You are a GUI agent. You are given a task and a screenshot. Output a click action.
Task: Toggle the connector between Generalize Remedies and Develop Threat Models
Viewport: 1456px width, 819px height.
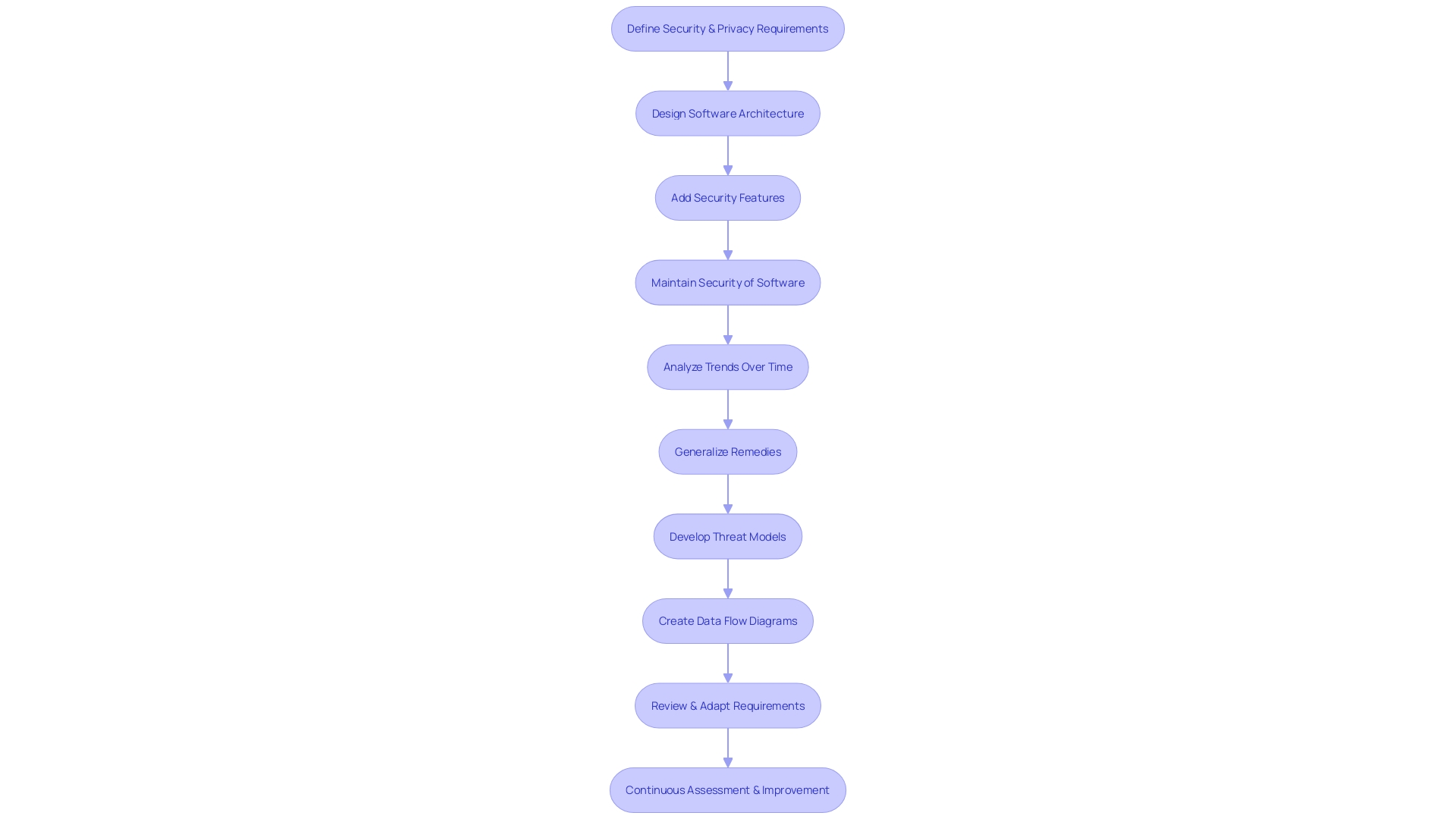[x=727, y=493]
